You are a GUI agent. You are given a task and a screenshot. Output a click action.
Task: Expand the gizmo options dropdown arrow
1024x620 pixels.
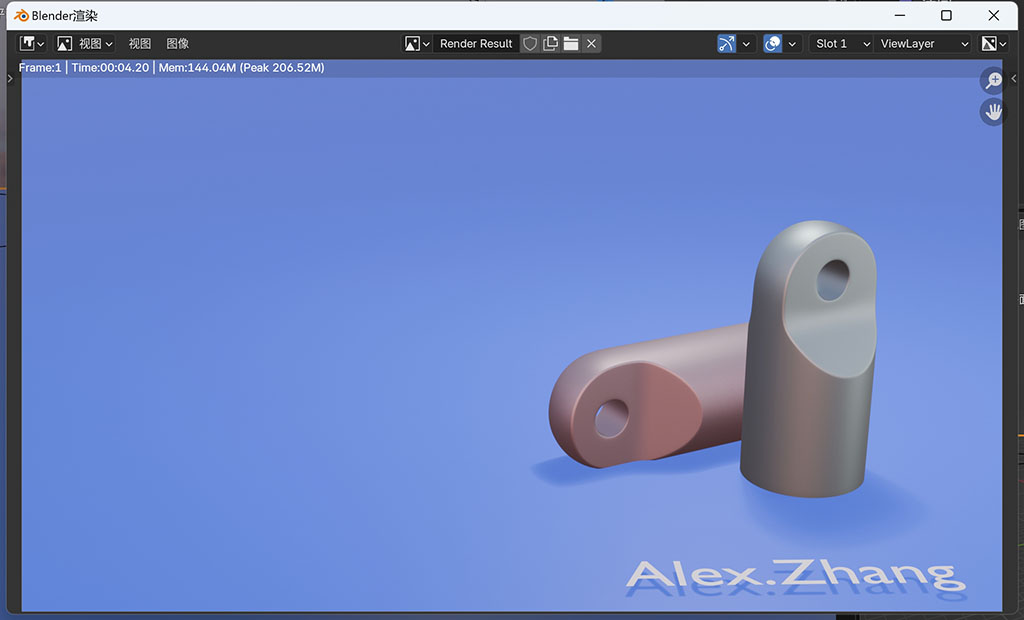747,44
